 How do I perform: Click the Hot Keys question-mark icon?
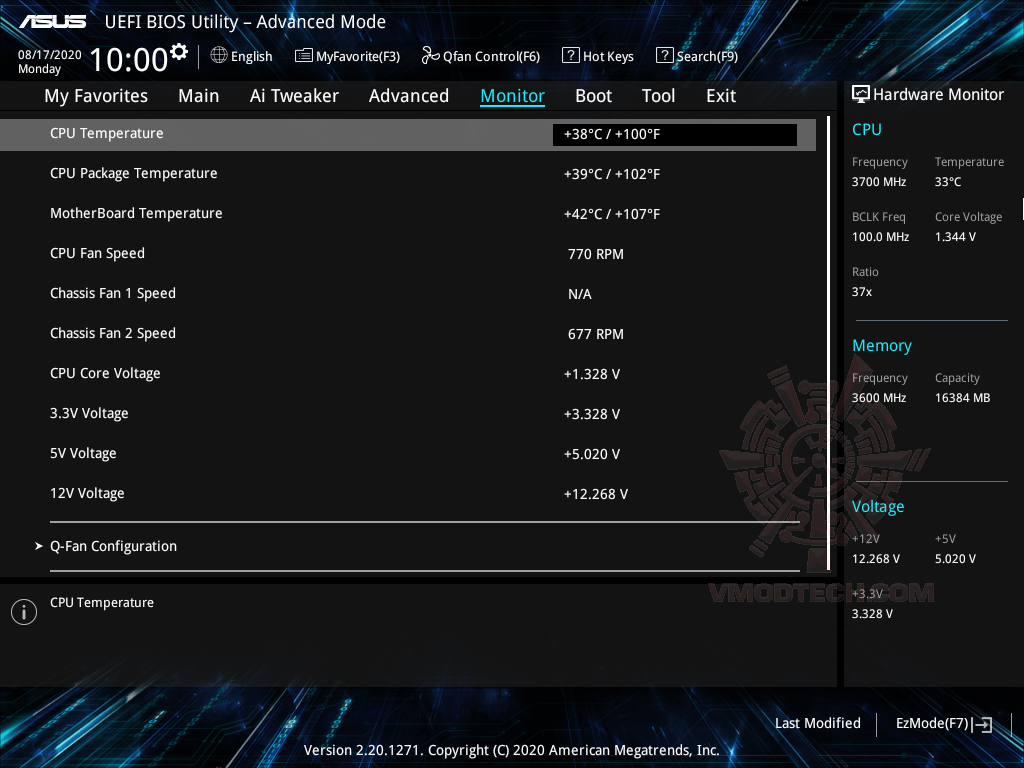click(x=570, y=56)
